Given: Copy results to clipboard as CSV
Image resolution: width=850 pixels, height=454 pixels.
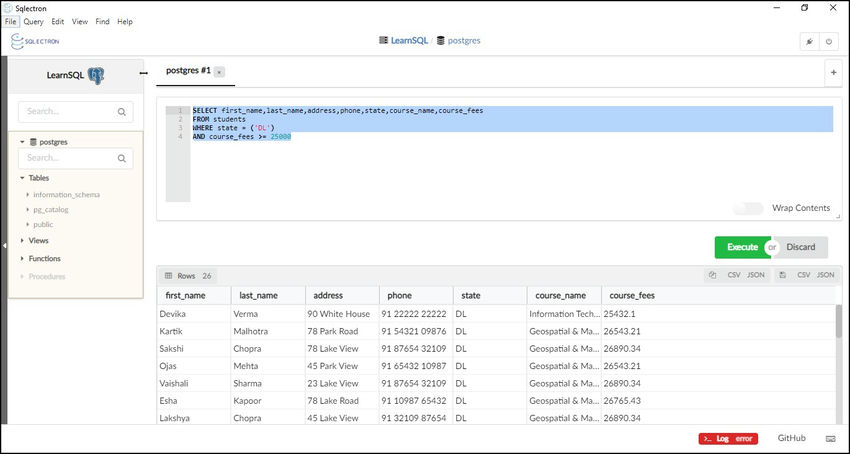Looking at the screenshot, I should point(733,276).
